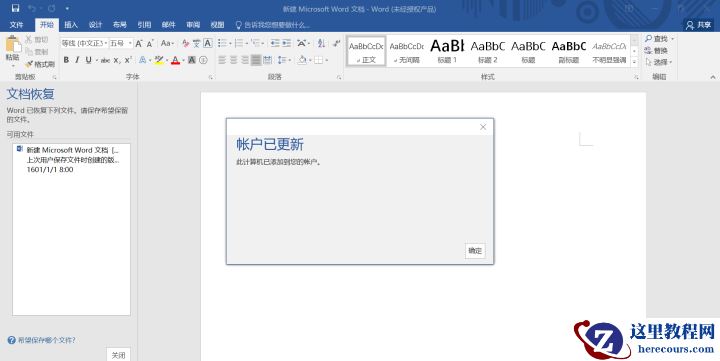Switch to the 插入 Insert tab

pos(71,25)
